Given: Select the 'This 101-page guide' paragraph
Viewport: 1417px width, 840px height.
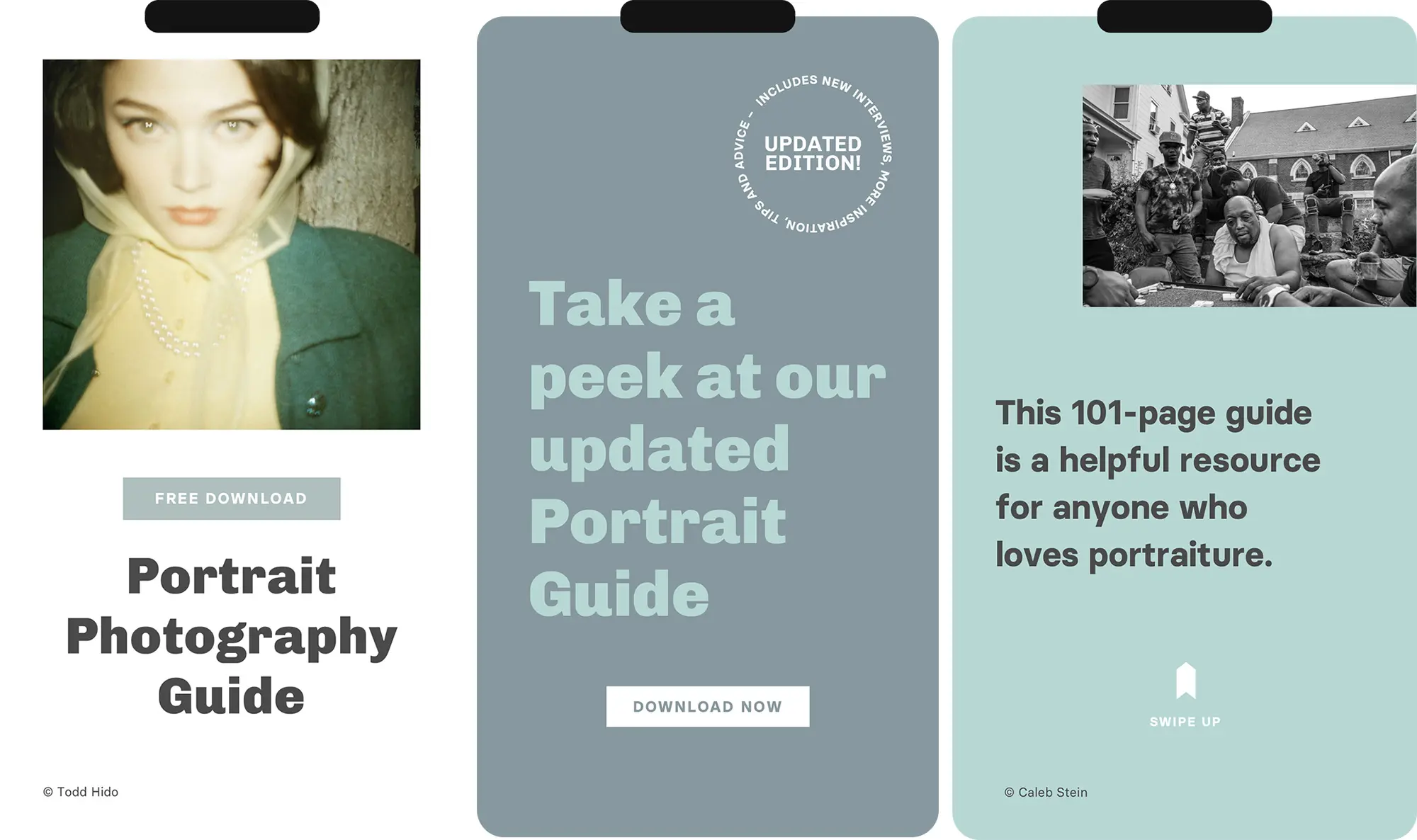Looking at the screenshot, I should tap(1158, 484).
